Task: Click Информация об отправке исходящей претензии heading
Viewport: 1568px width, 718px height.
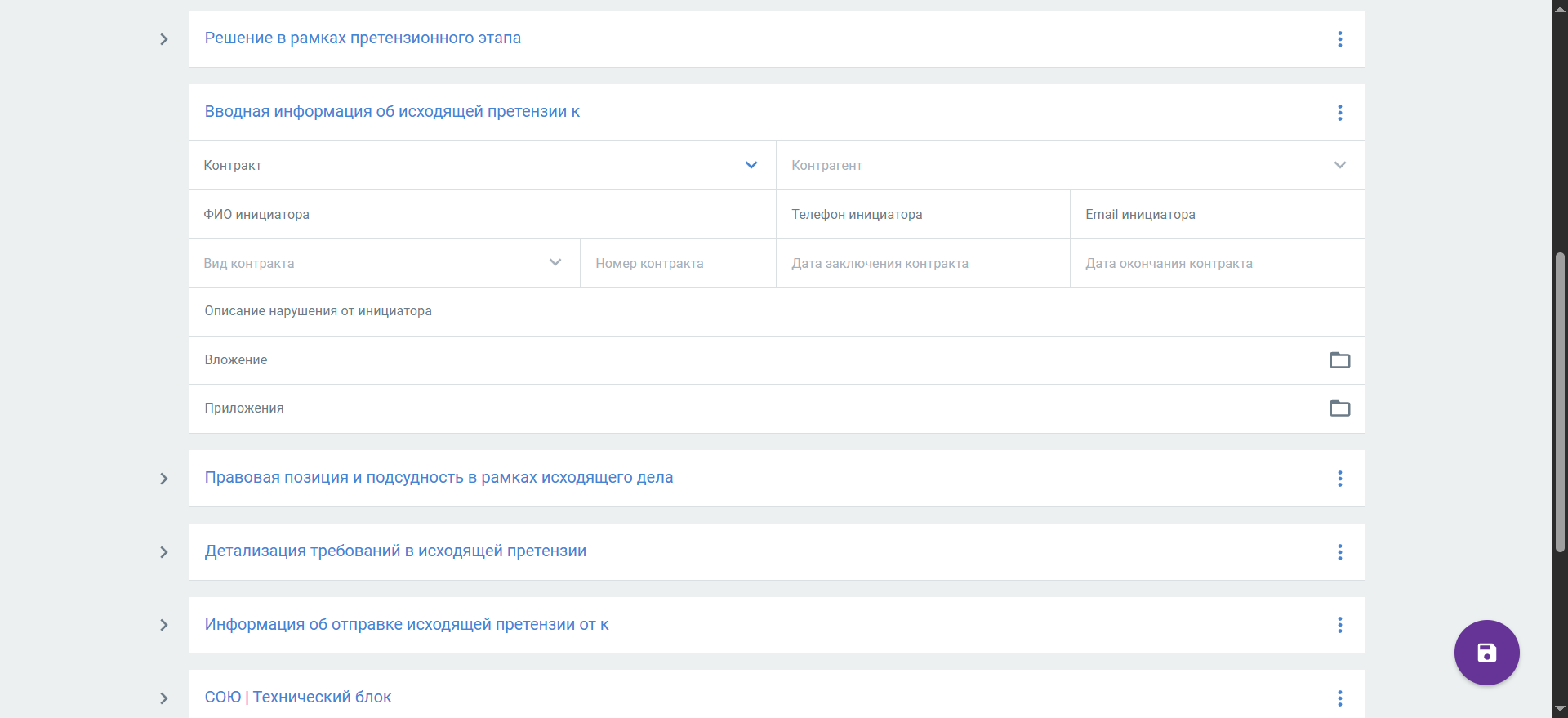Action: pos(407,625)
